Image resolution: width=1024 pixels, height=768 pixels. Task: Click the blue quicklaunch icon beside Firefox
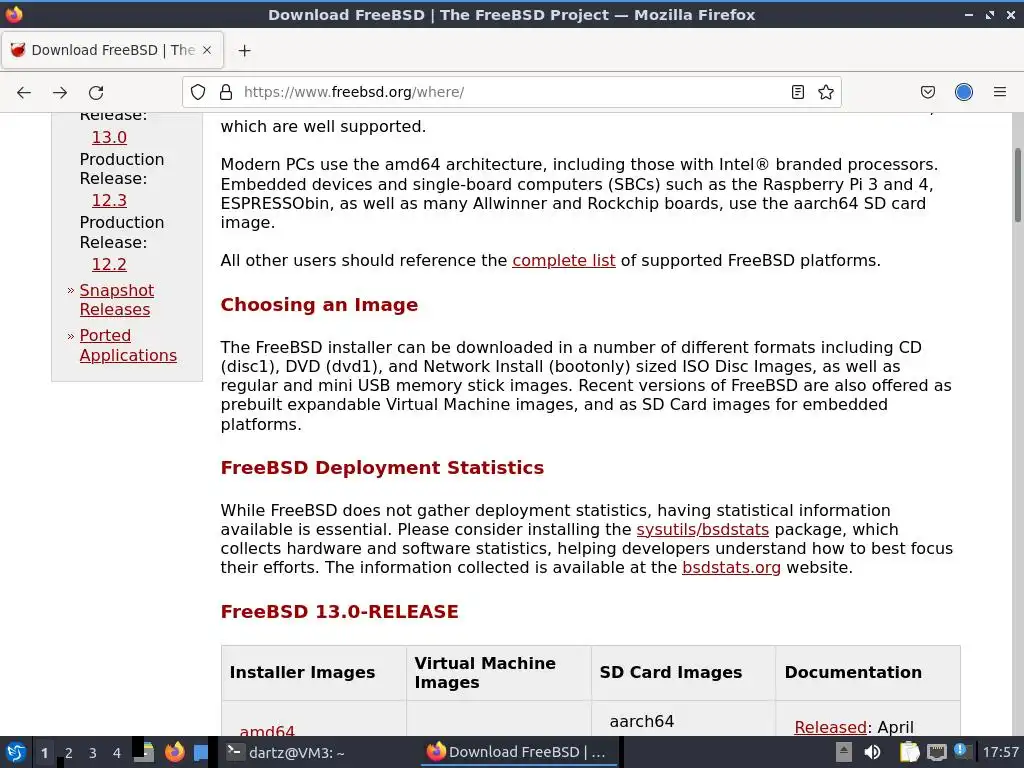[x=200, y=752]
